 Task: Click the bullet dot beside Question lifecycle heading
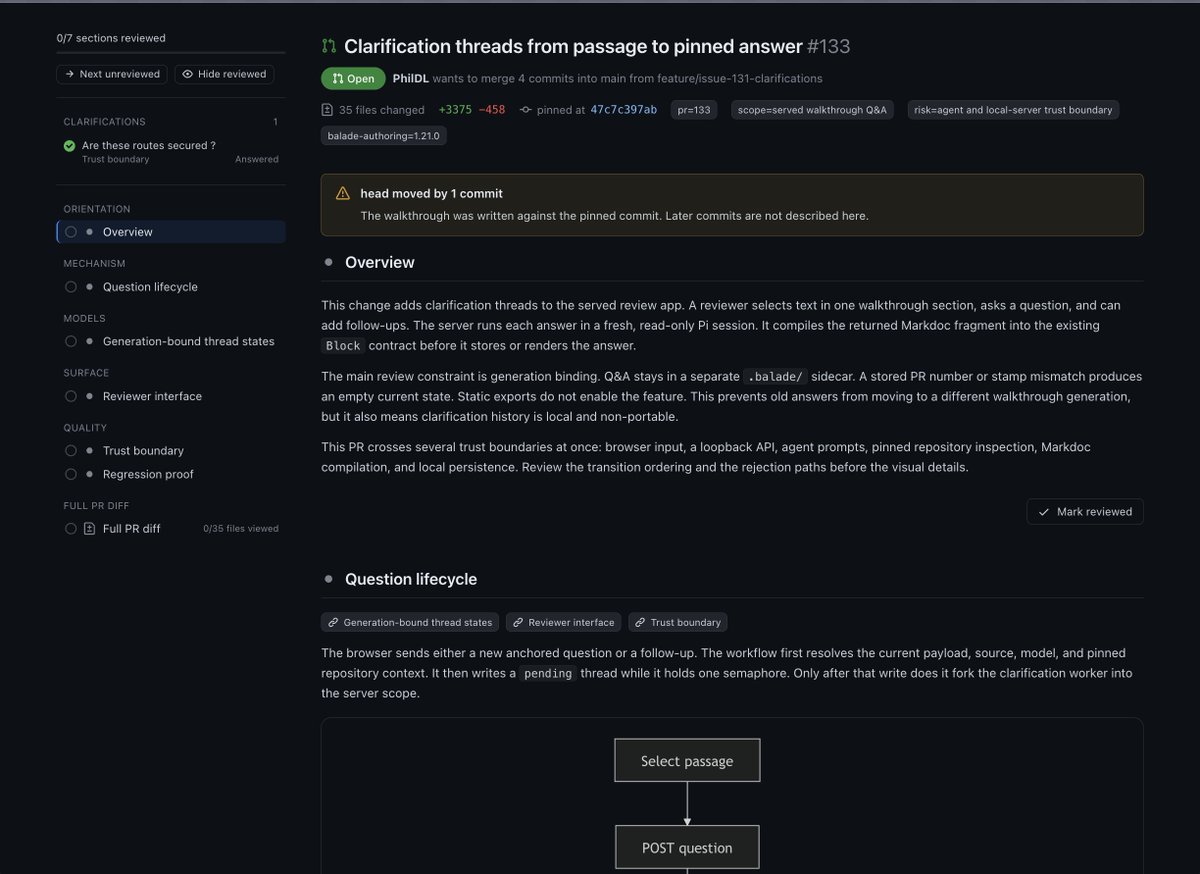pos(329,579)
